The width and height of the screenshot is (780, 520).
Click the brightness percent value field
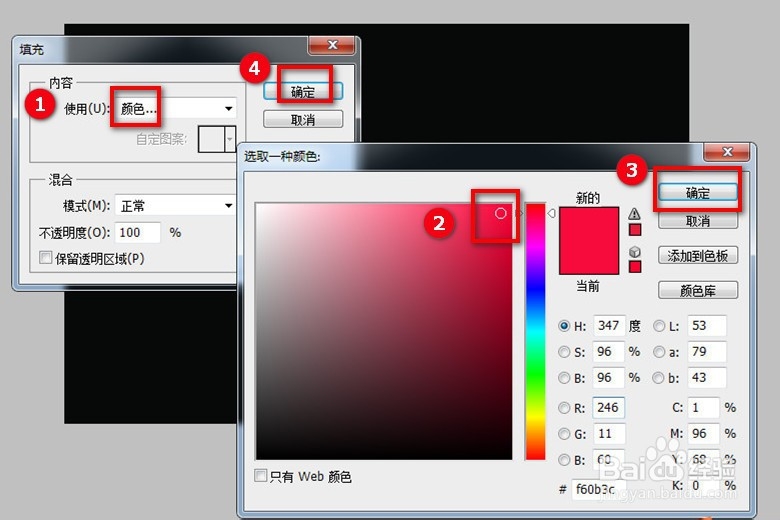click(608, 378)
